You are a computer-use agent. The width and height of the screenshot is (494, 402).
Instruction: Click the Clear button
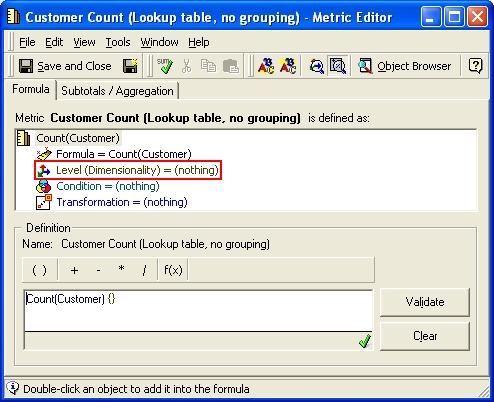425,336
